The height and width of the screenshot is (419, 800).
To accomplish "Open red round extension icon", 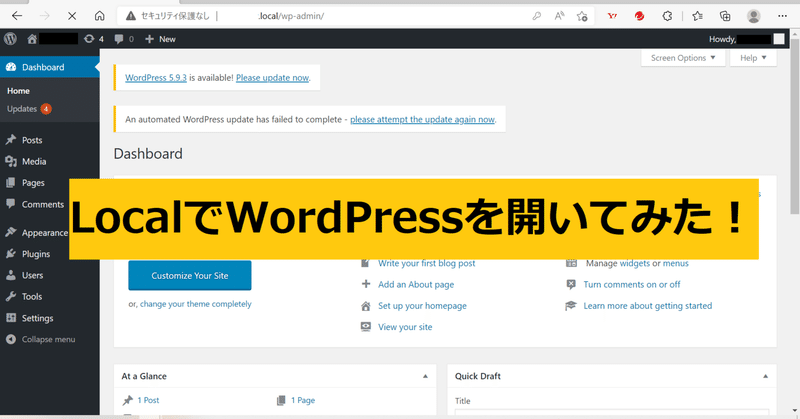I will pyautogui.click(x=639, y=16).
